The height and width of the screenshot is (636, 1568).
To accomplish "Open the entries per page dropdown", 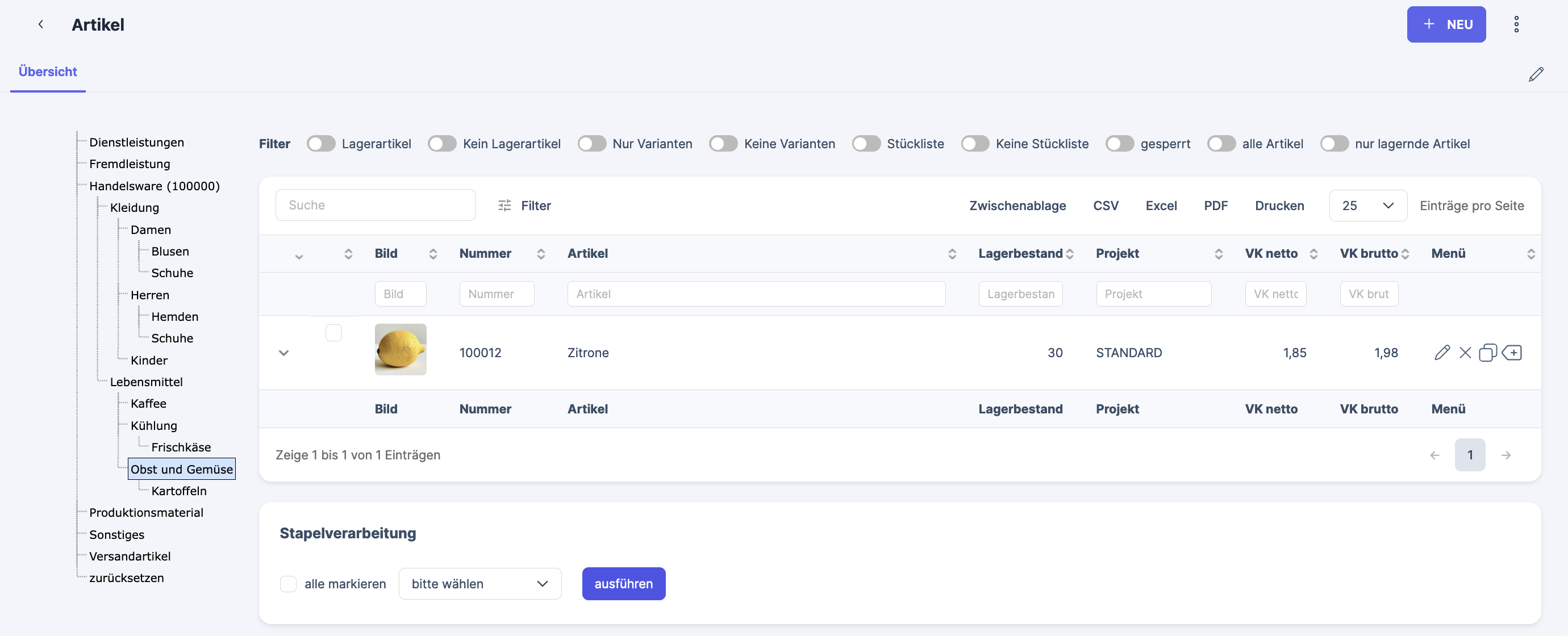I will click(1367, 206).
